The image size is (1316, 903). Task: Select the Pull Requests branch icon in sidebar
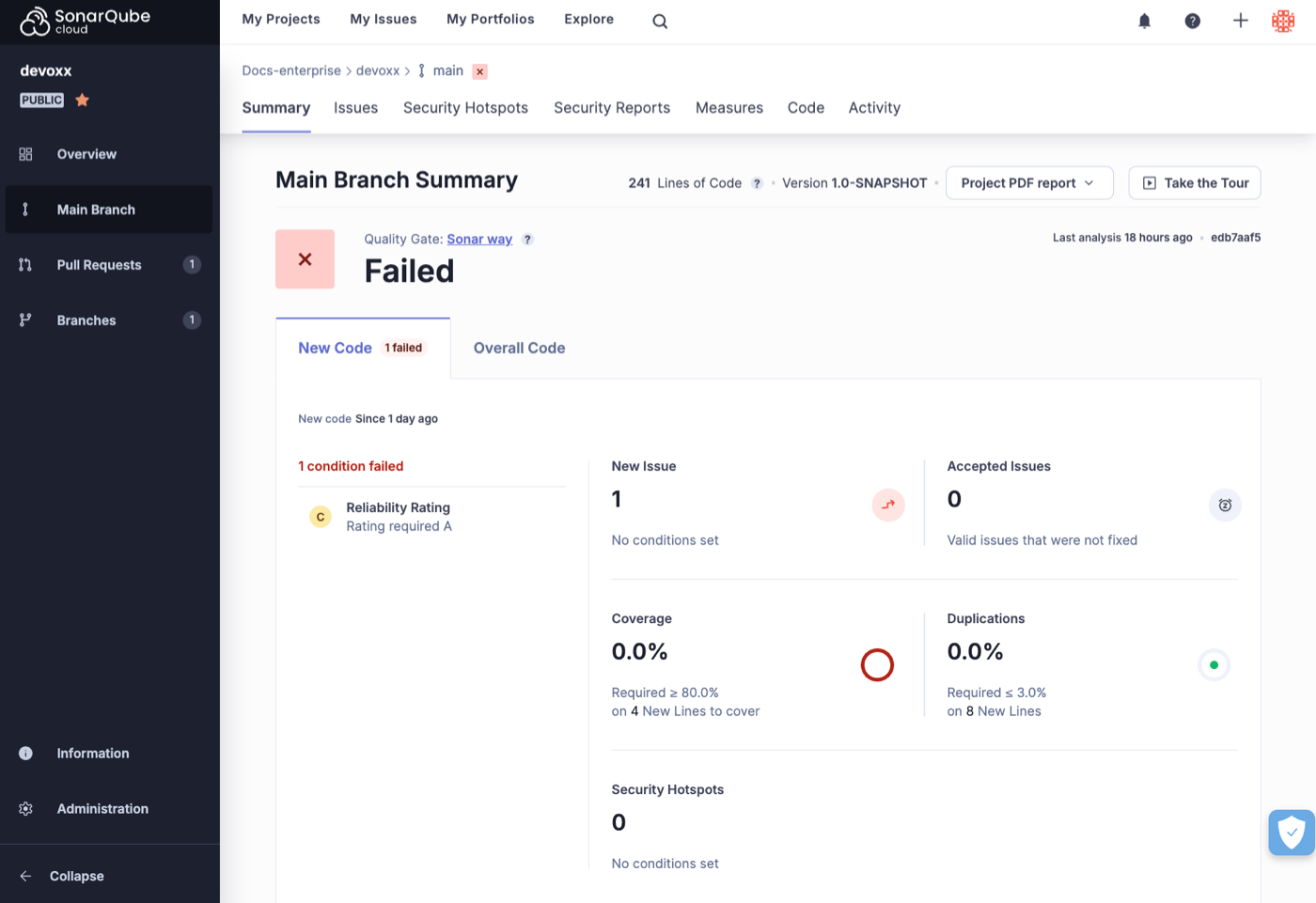[x=25, y=264]
